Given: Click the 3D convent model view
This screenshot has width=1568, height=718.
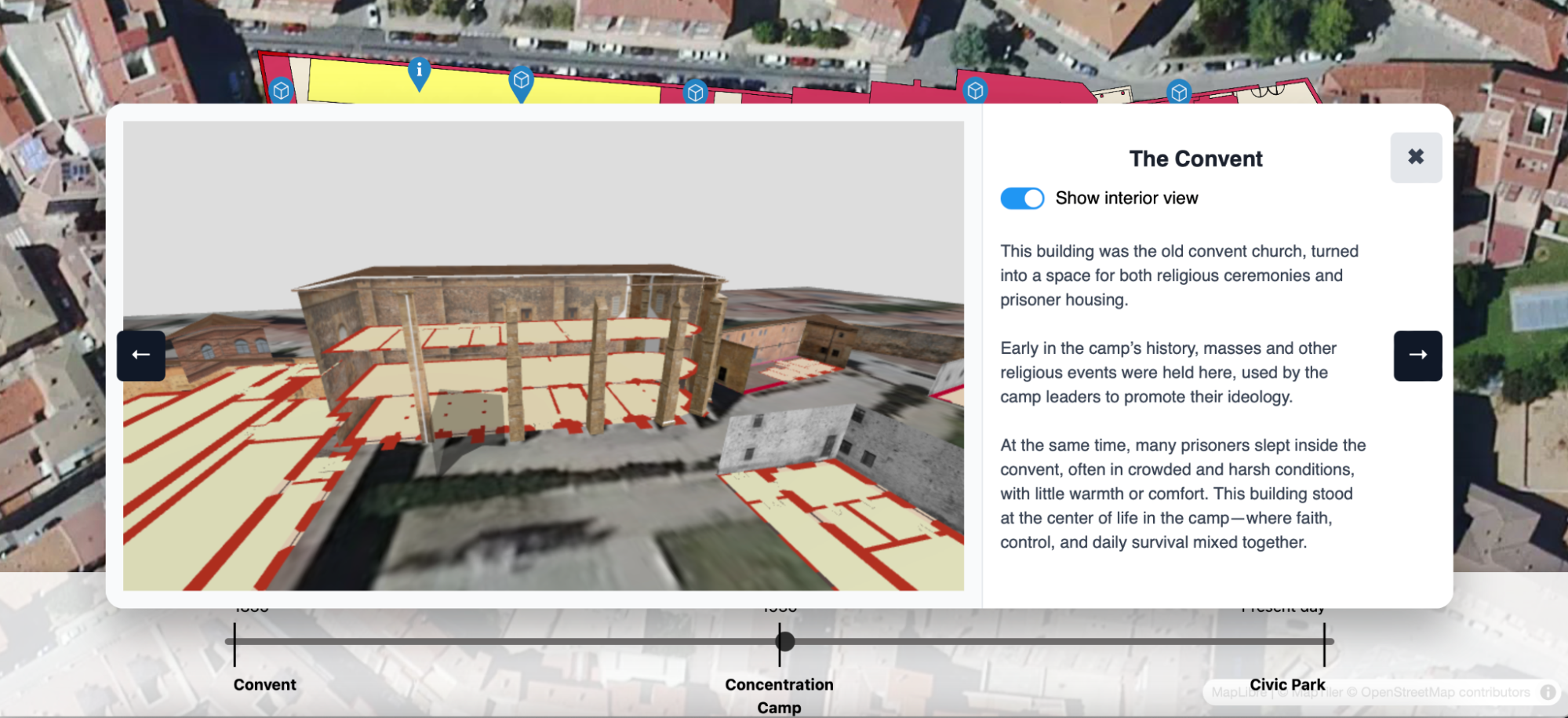Looking at the screenshot, I should (x=543, y=355).
